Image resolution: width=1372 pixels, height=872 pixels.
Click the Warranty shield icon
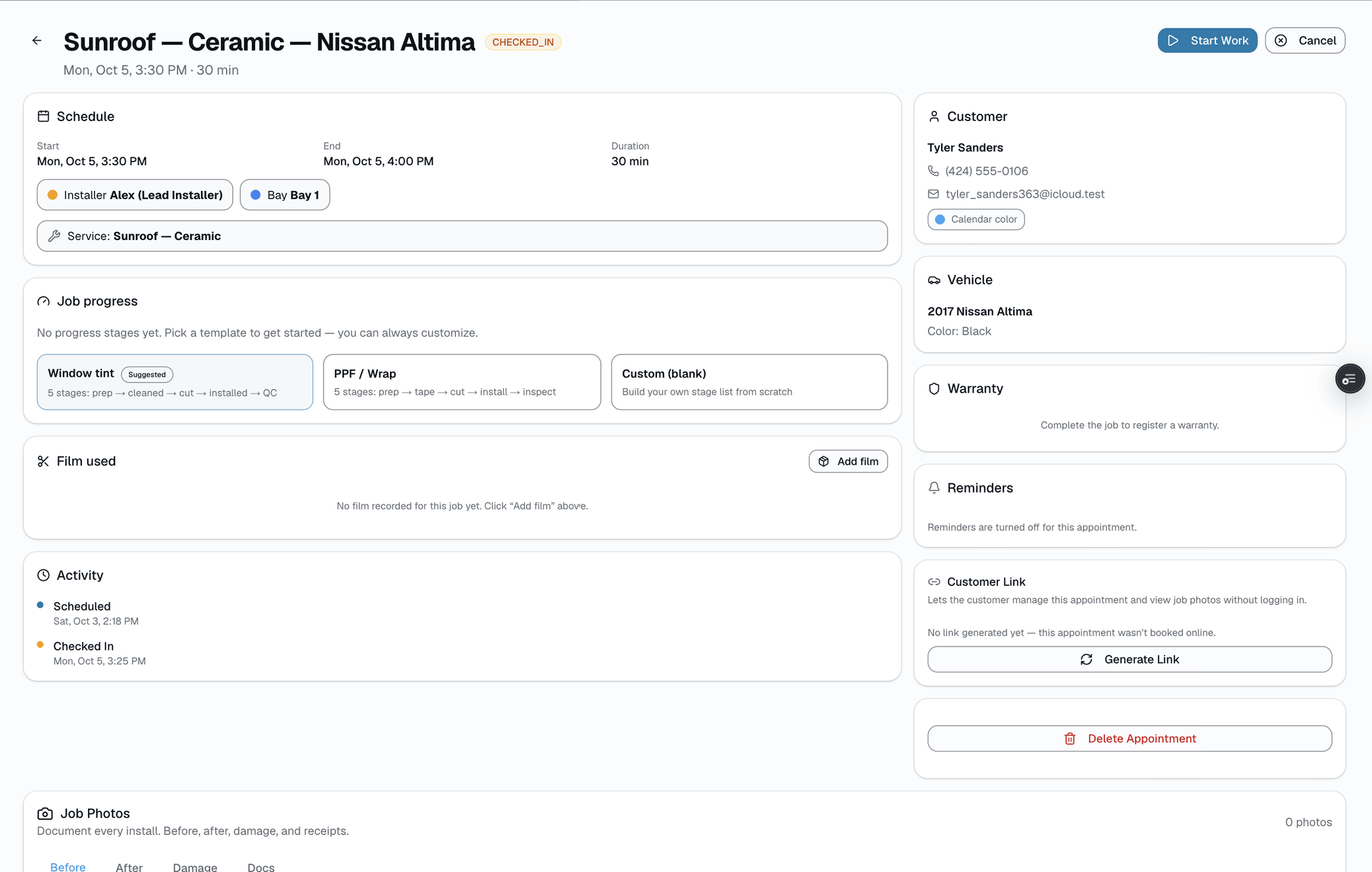[x=934, y=389]
